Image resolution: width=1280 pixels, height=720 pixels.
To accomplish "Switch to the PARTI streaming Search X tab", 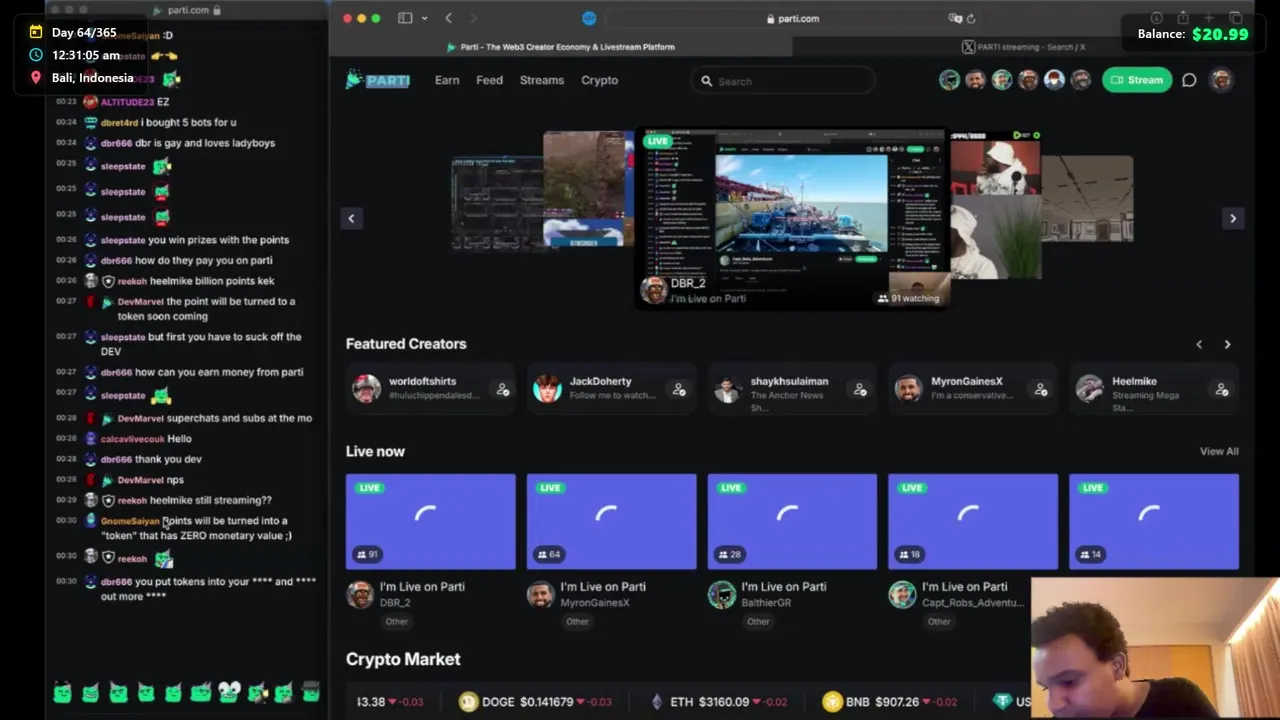I will (x=1023, y=47).
